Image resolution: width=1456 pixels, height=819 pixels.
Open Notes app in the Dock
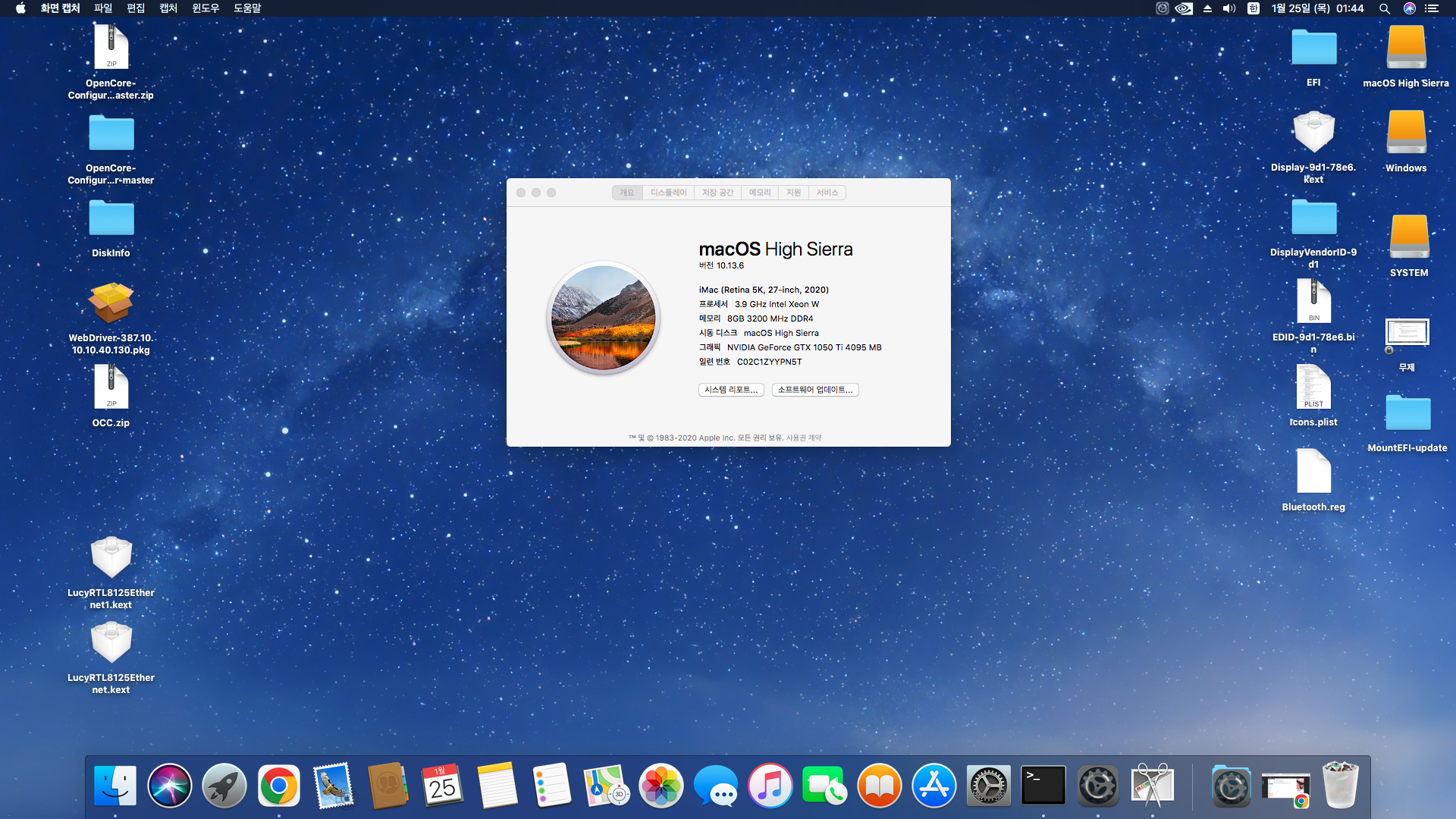tap(497, 786)
